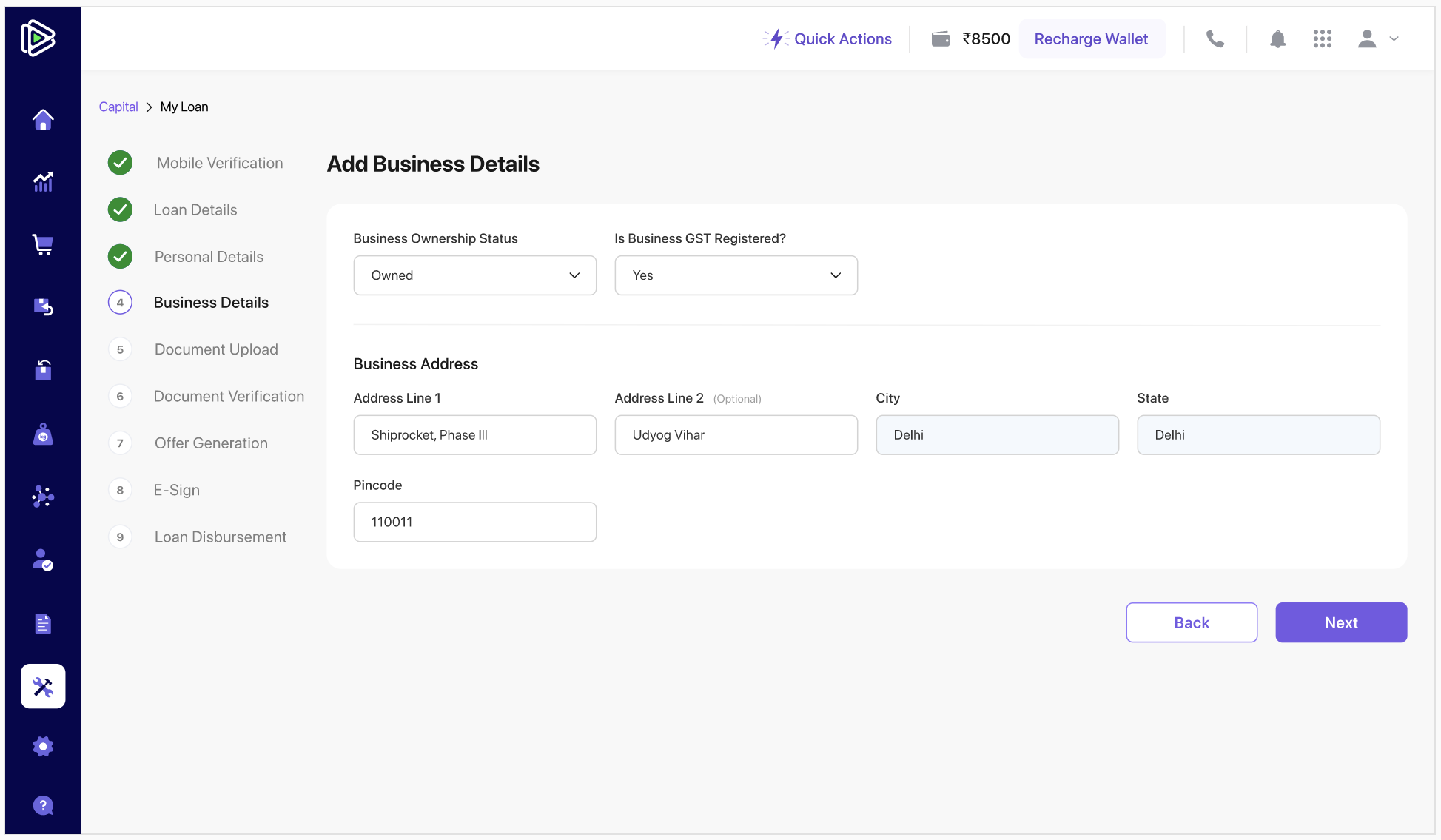
Task: Click the phone support icon
Action: [x=1215, y=39]
